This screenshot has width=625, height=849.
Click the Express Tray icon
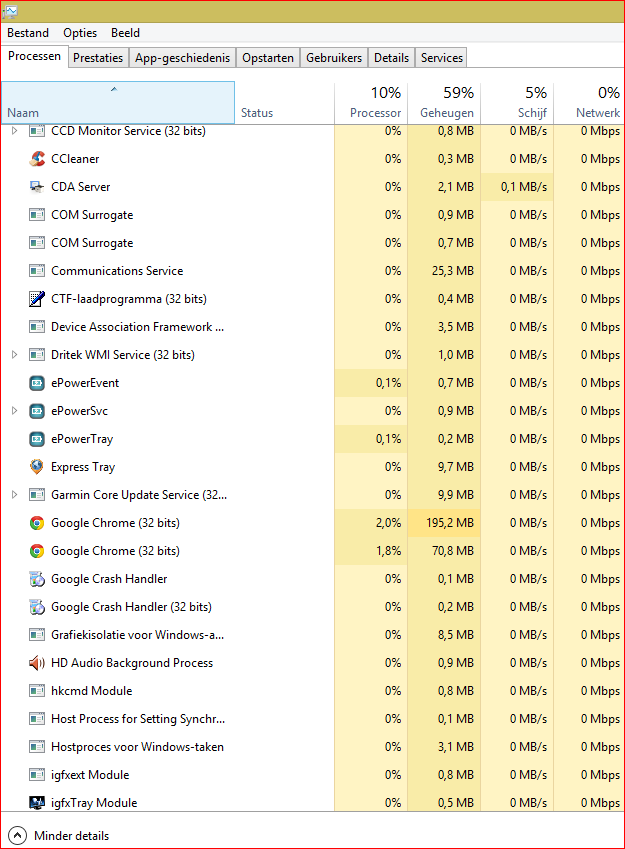[37, 467]
